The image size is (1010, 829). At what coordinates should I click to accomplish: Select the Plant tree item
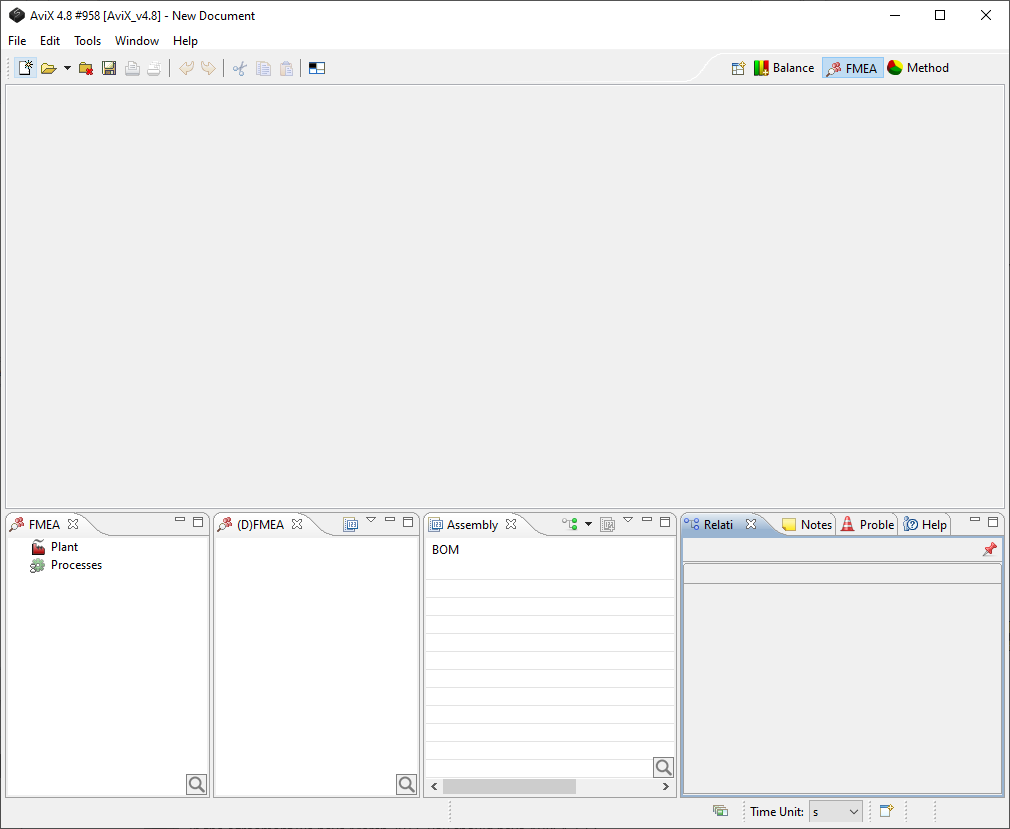[64, 547]
